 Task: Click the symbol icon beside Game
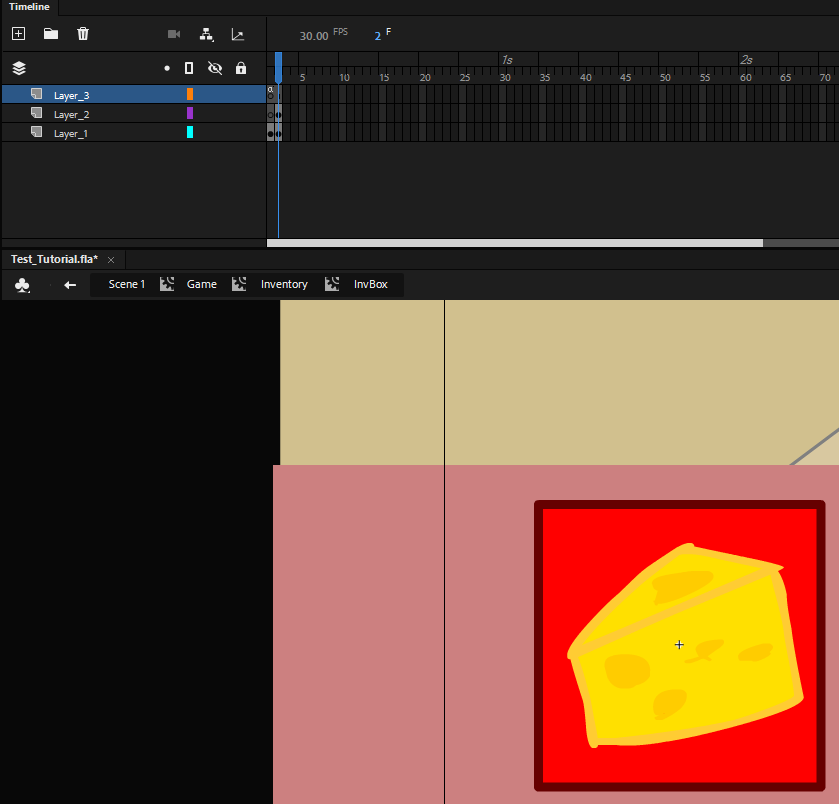[x=167, y=284]
